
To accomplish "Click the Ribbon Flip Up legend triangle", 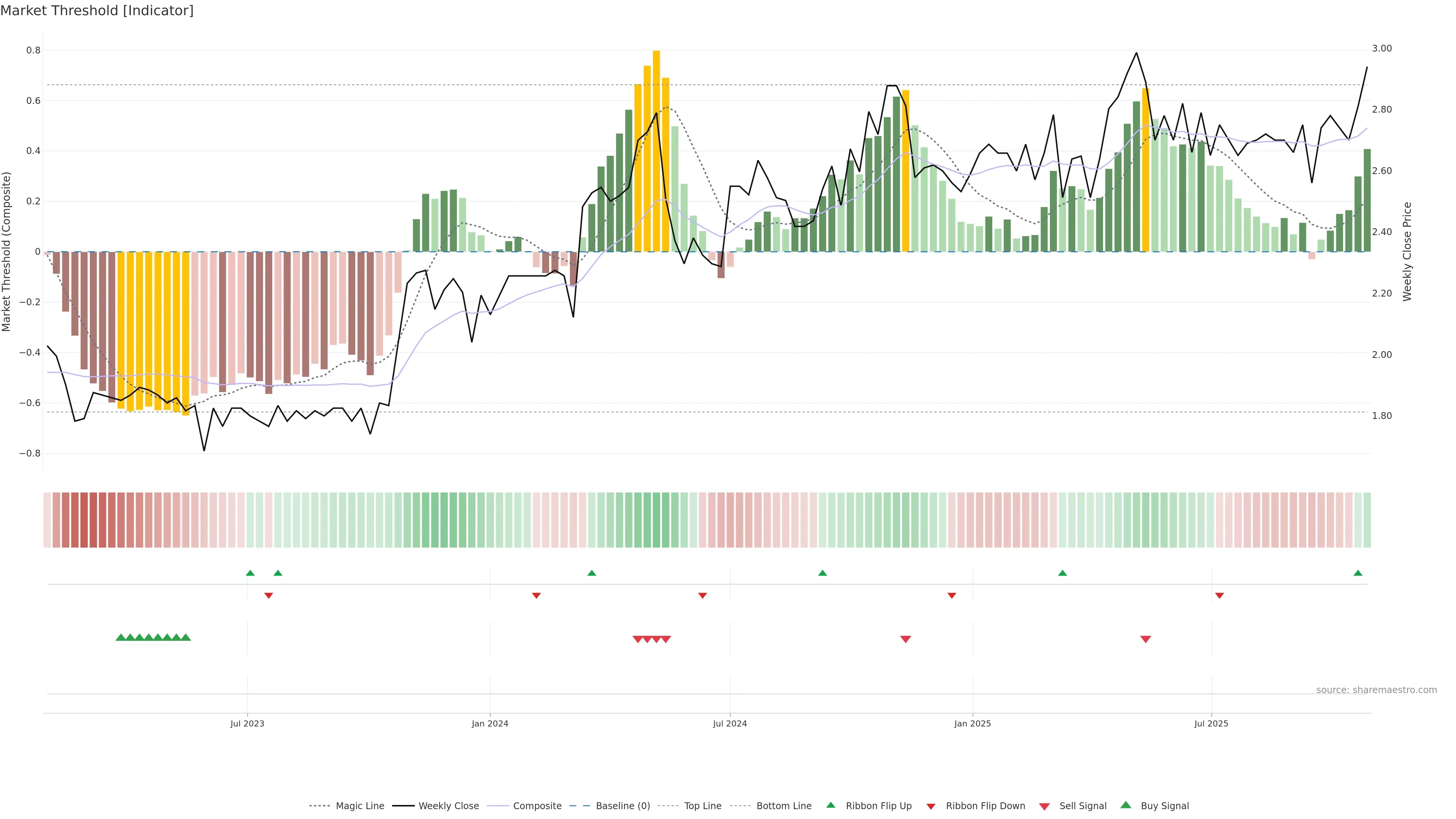I will [x=830, y=805].
